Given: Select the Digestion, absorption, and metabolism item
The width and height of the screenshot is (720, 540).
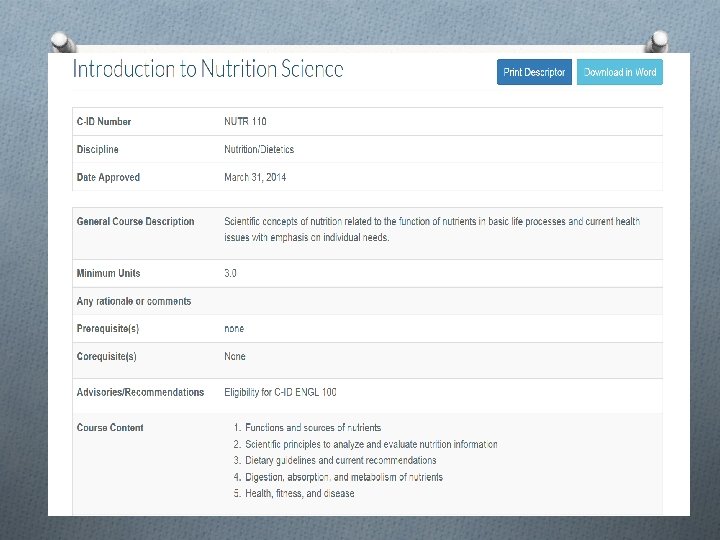Looking at the screenshot, I should [343, 477].
